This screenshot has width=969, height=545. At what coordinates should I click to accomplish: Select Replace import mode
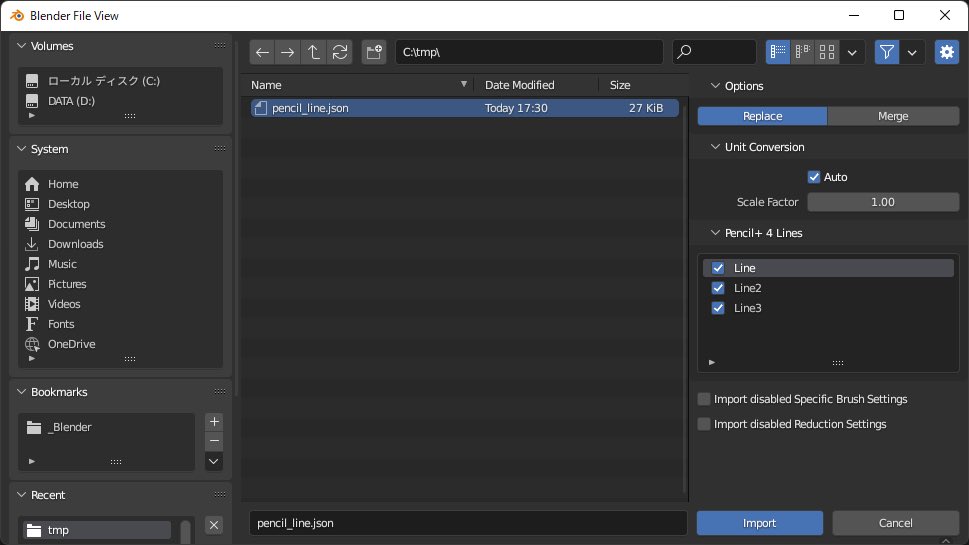762,116
